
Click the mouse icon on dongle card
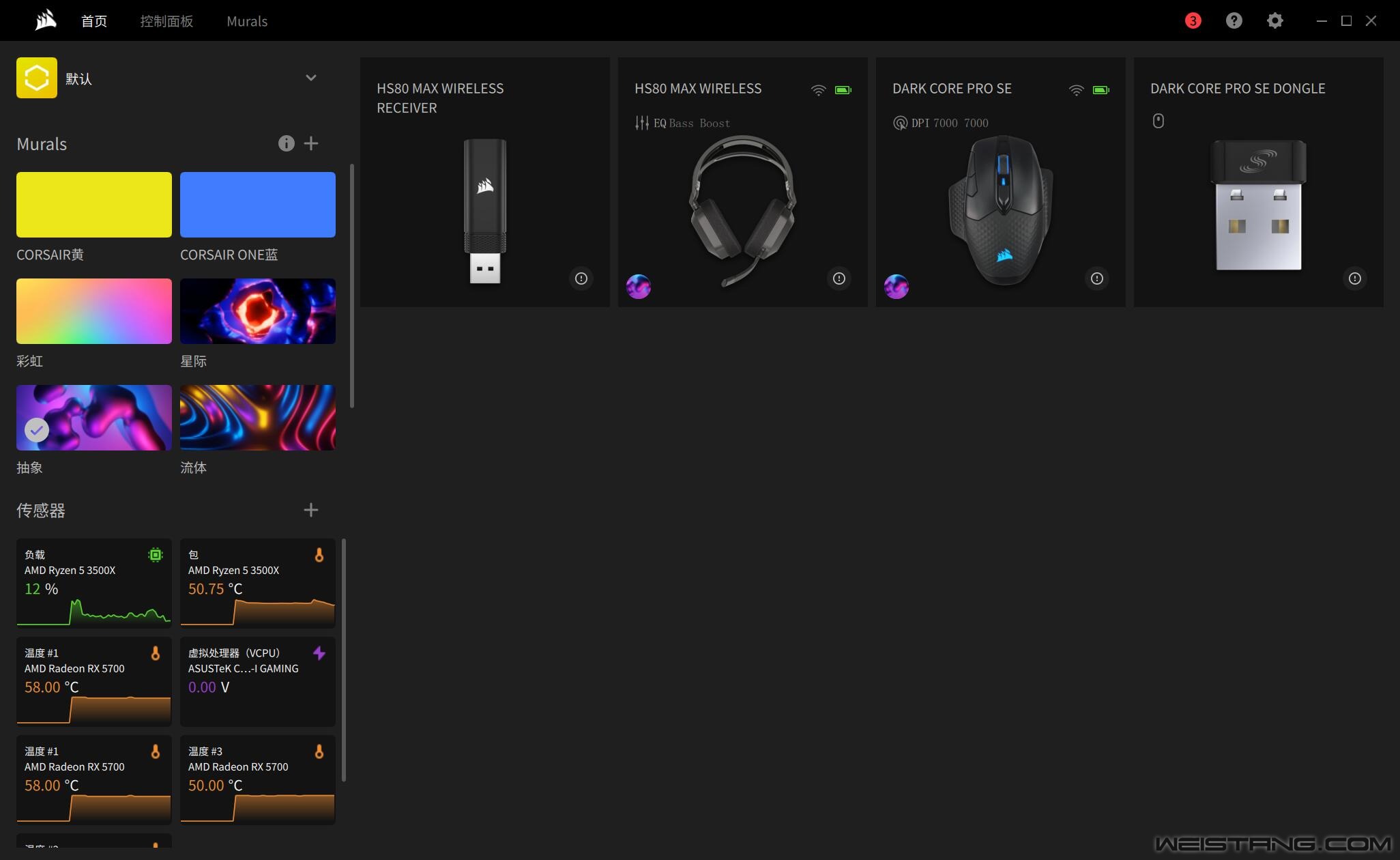click(1158, 121)
